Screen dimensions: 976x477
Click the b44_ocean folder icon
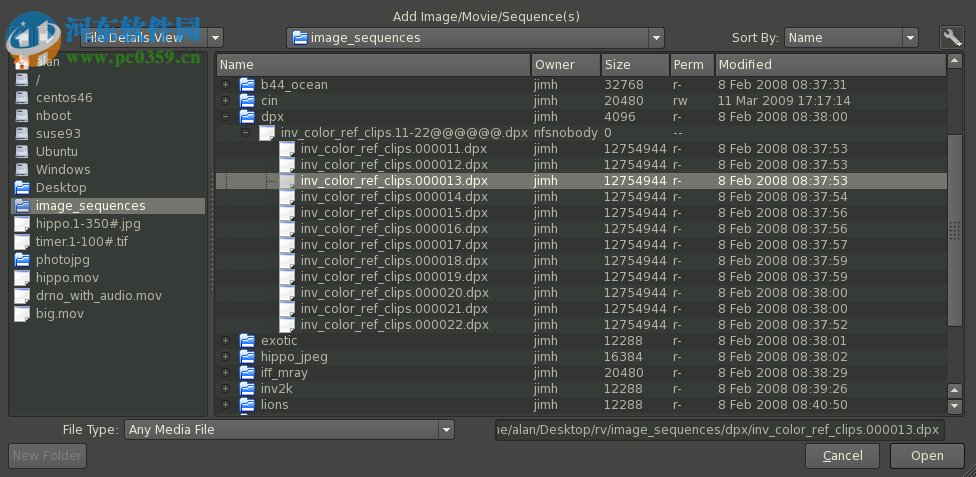click(x=247, y=85)
